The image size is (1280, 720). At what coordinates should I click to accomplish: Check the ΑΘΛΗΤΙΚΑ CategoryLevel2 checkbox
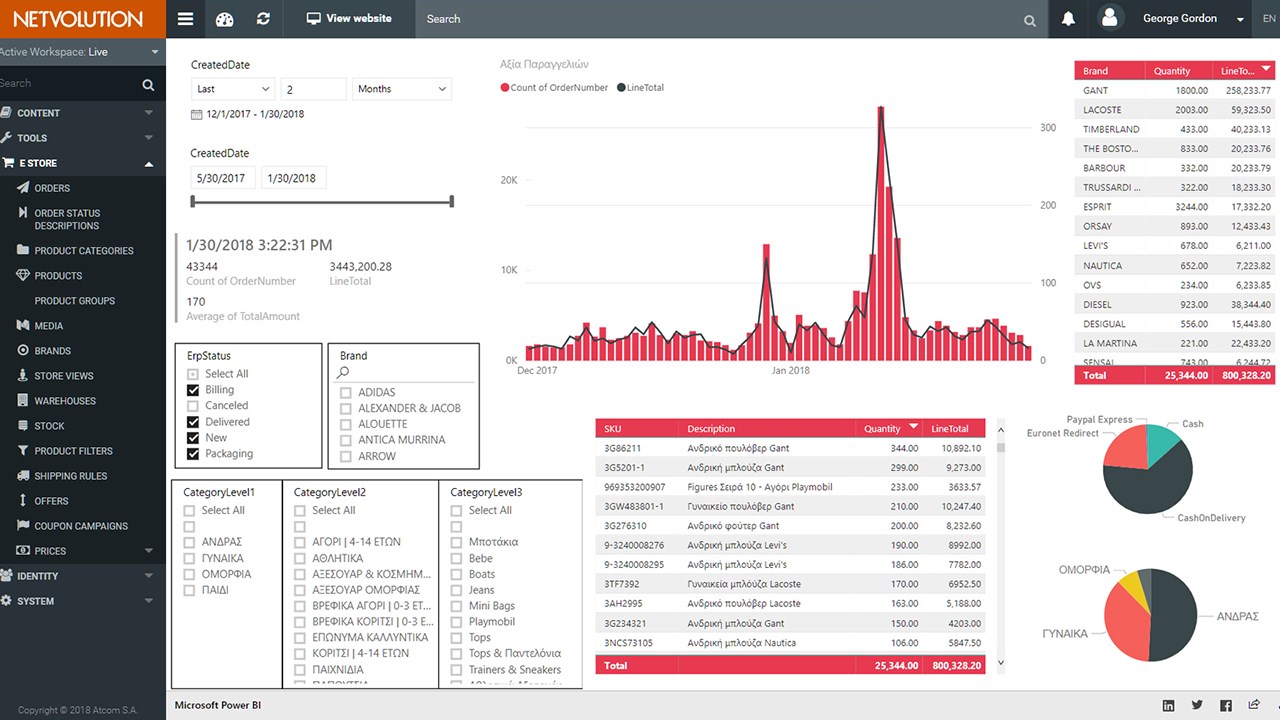click(x=300, y=558)
